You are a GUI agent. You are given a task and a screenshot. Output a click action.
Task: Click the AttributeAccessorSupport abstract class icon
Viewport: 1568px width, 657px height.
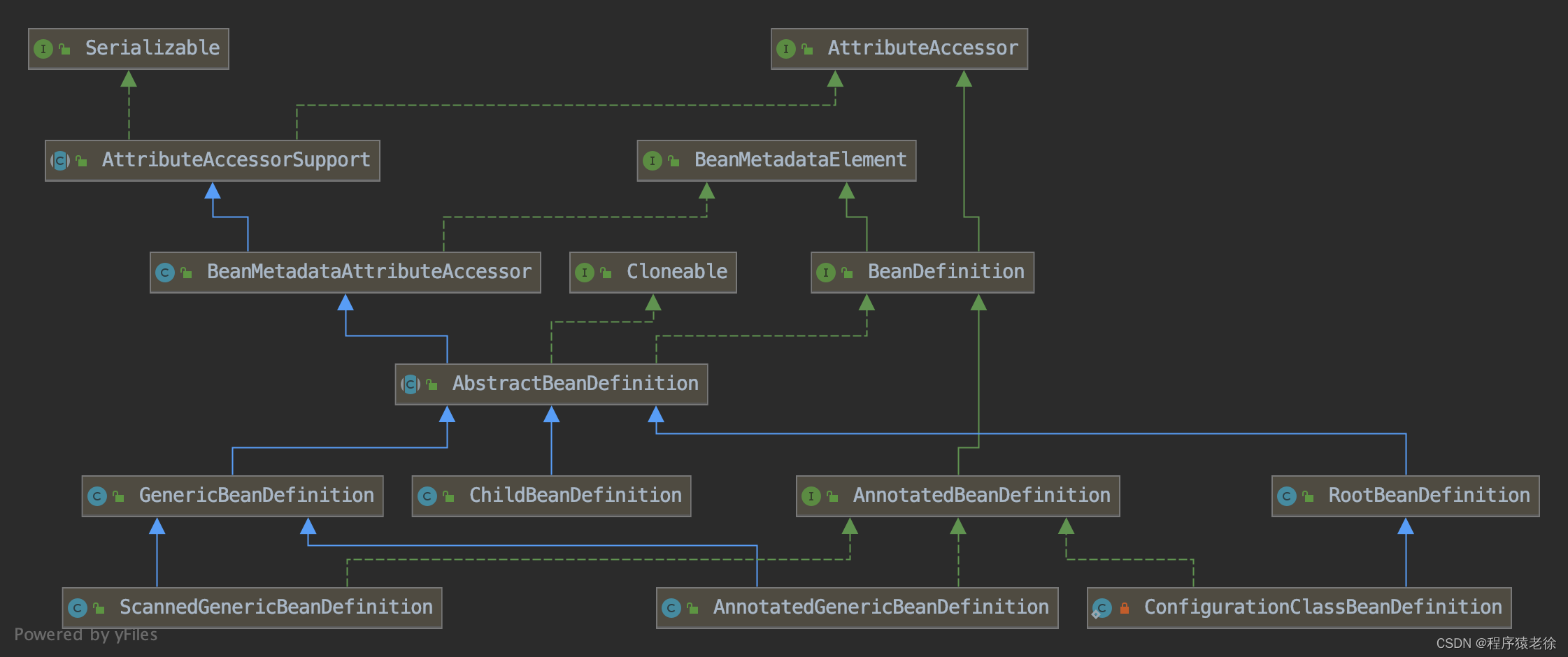[x=60, y=161]
